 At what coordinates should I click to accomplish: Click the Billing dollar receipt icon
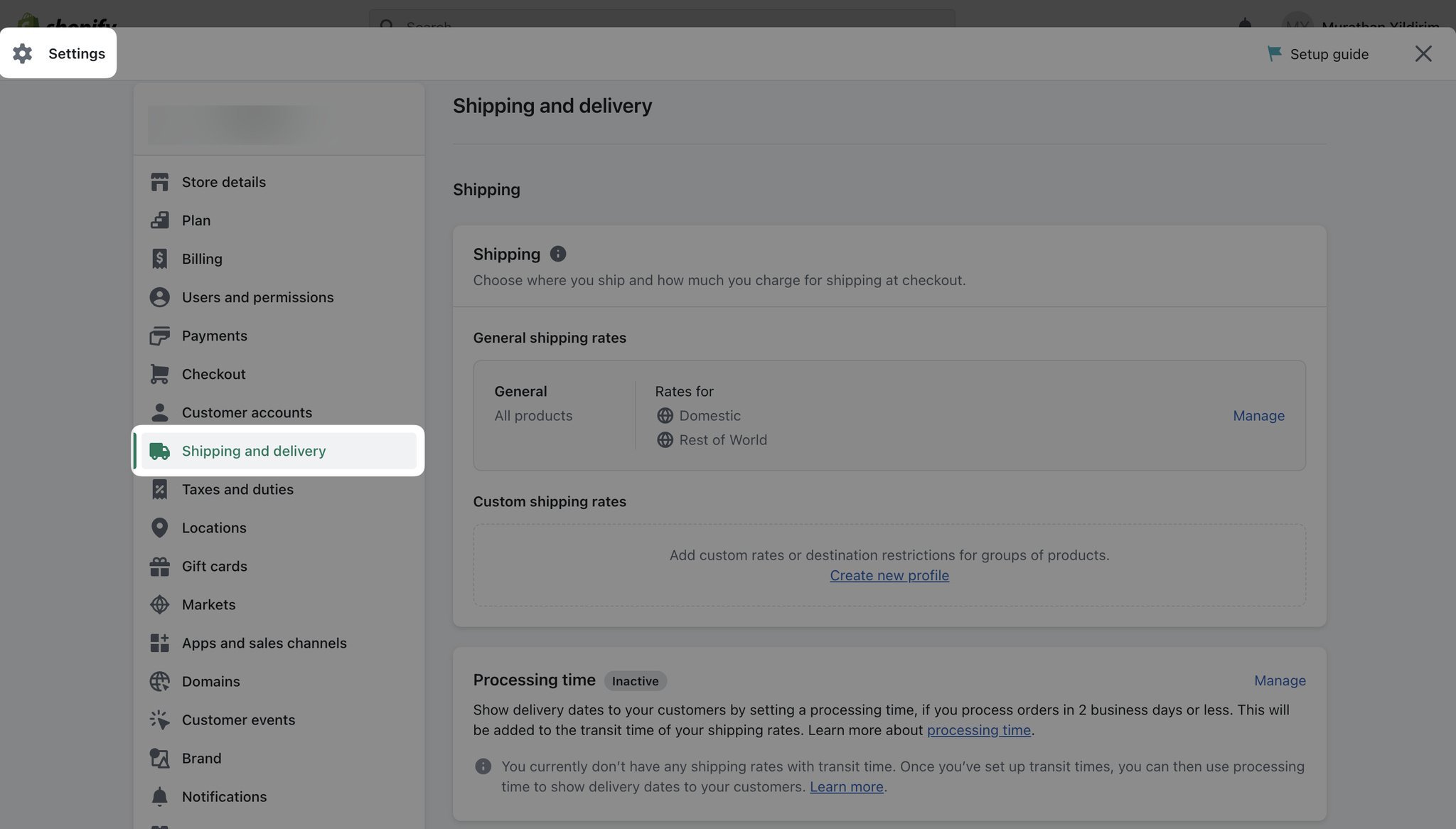159,259
